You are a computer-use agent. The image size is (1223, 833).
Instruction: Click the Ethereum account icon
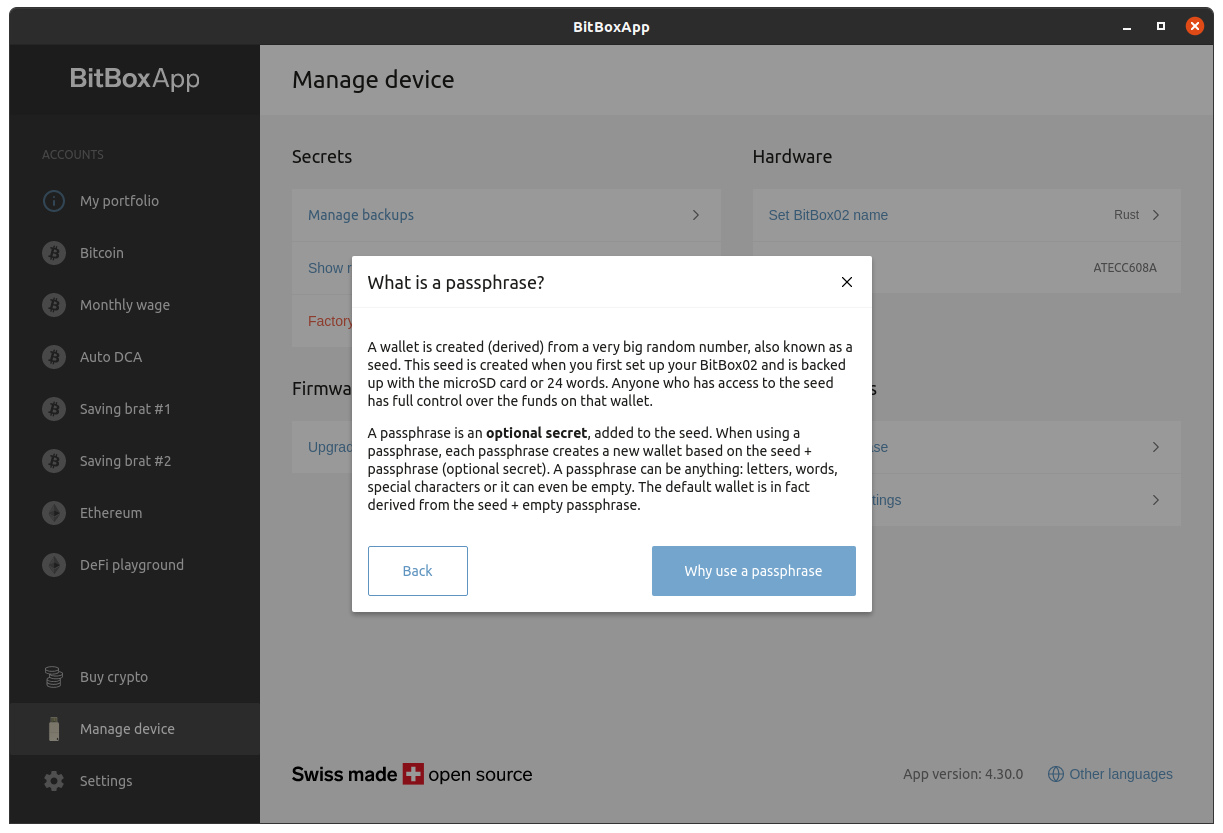(54, 513)
